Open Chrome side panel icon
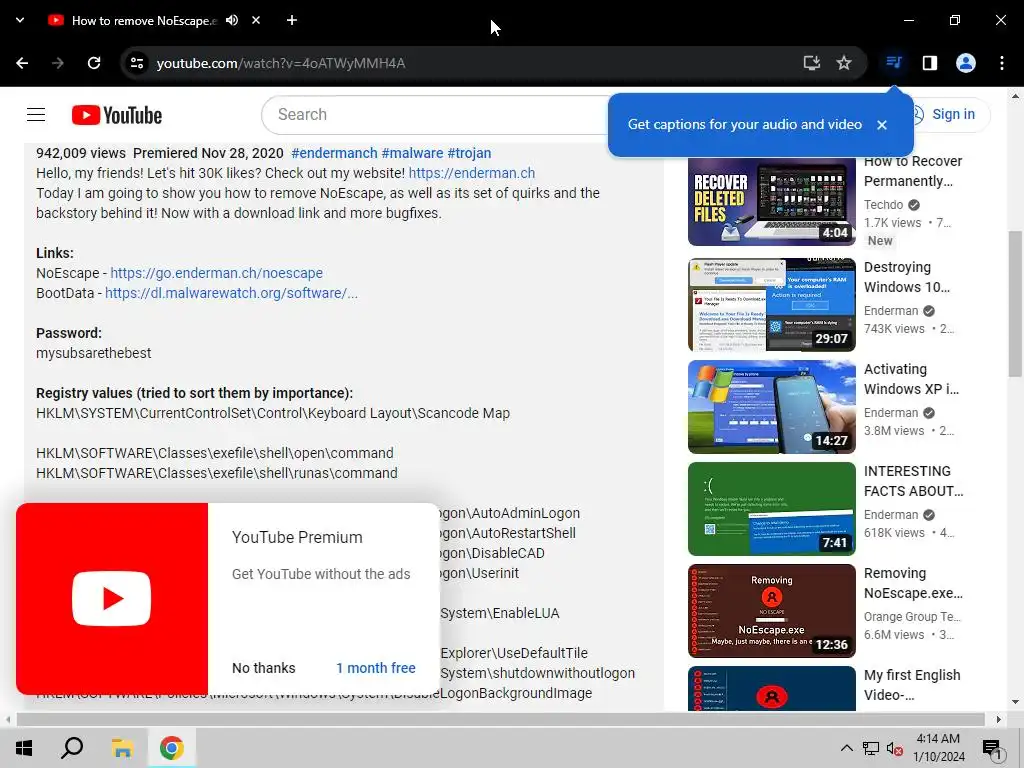Screen dimensions: 1024x768 pyautogui.click(x=930, y=63)
